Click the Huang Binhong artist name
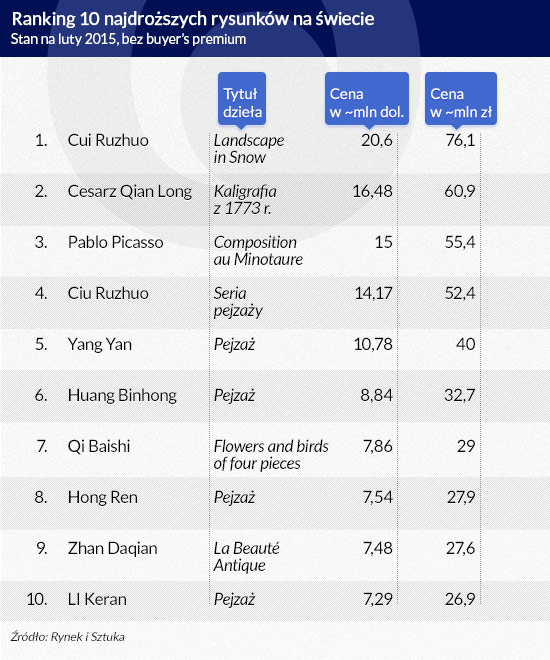The image size is (550, 660). point(122,396)
